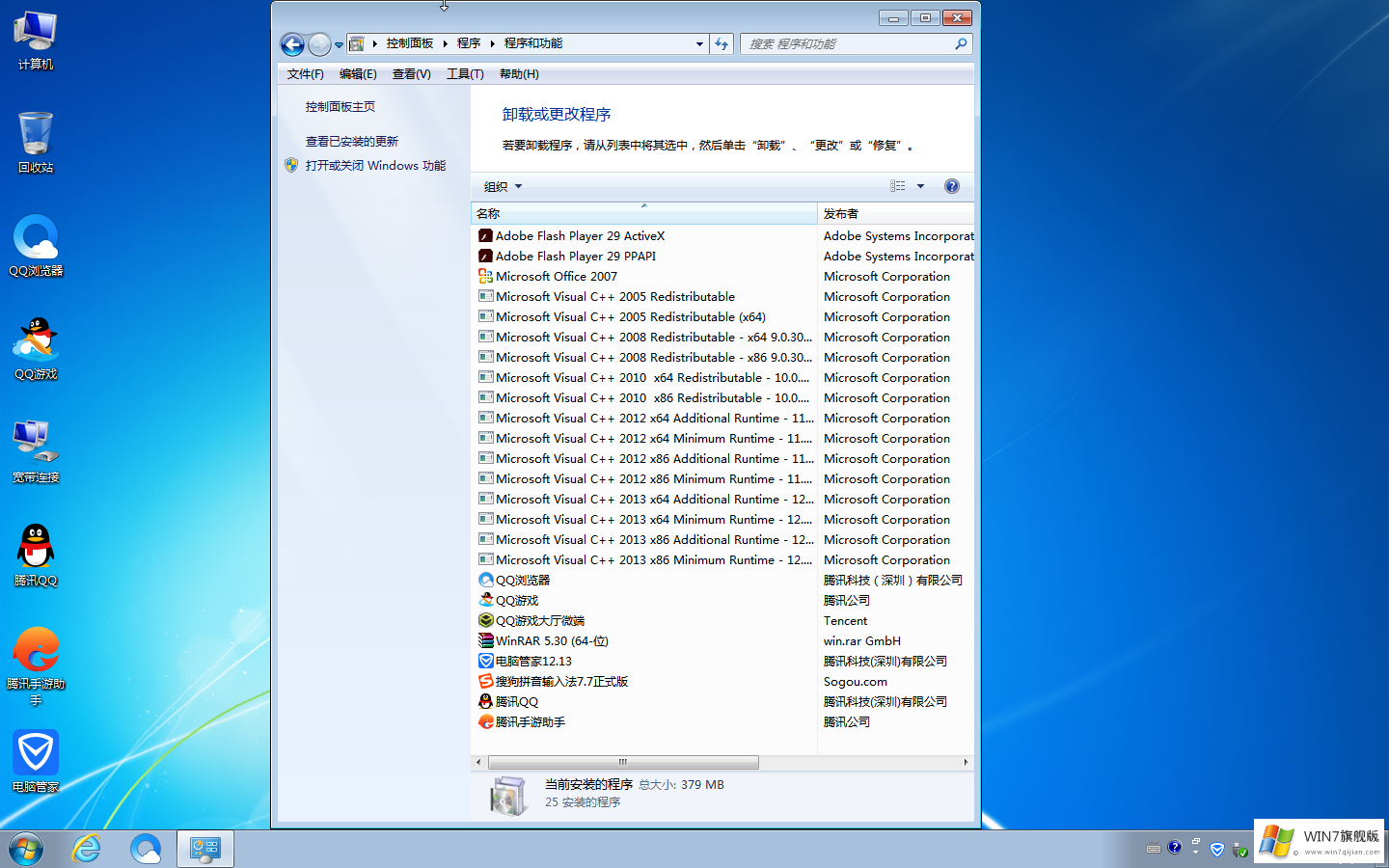1389x868 pixels.
Task: Select WinRAR 5.30 (64-位) program icon
Action: [486, 640]
